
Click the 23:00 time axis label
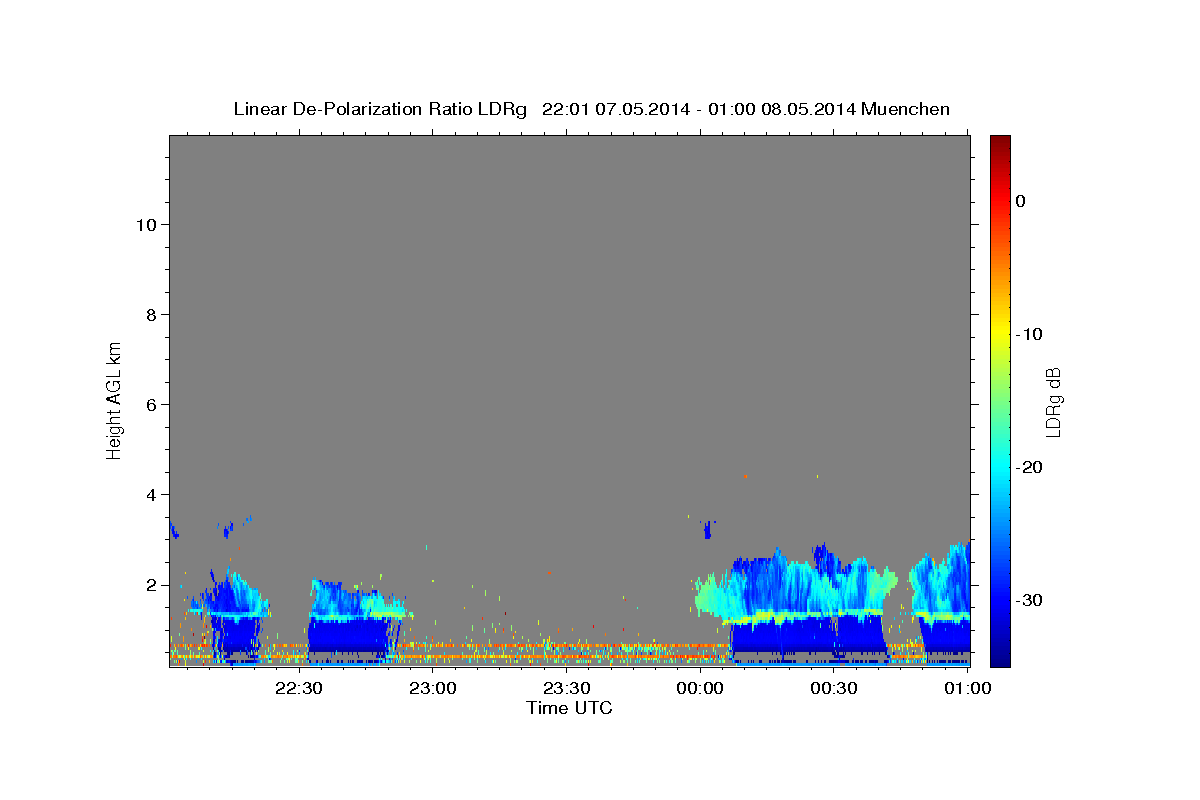pyautogui.click(x=432, y=688)
